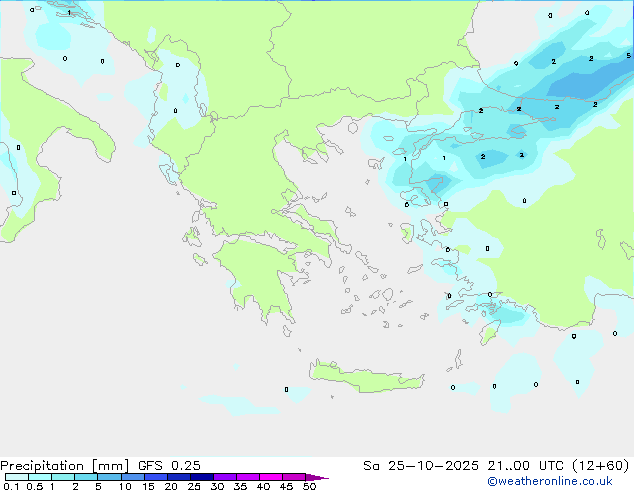Click the over-50 mm arrow legend tip
The image size is (634, 490).
pos(317,477)
